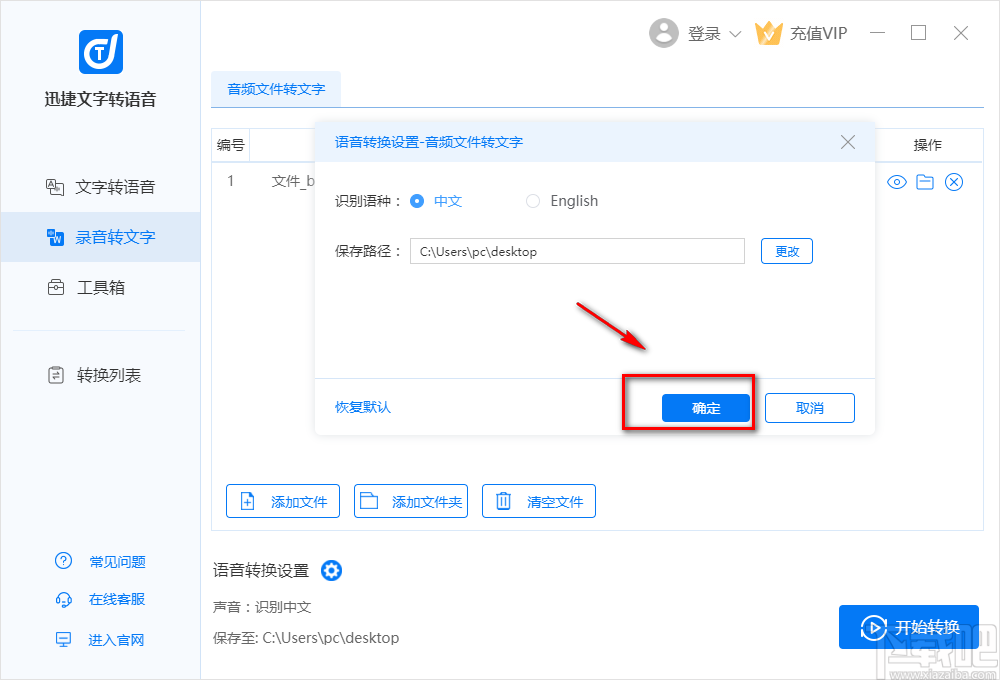Click 恢复默认 to restore defaults

(x=361, y=407)
